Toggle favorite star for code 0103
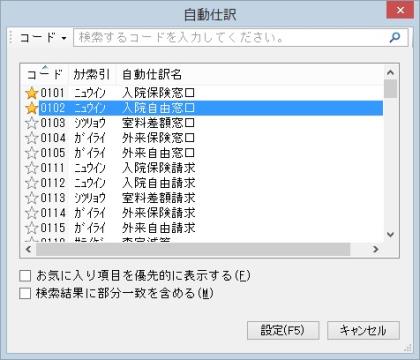Viewport: 420px width, 360px height. point(32,123)
